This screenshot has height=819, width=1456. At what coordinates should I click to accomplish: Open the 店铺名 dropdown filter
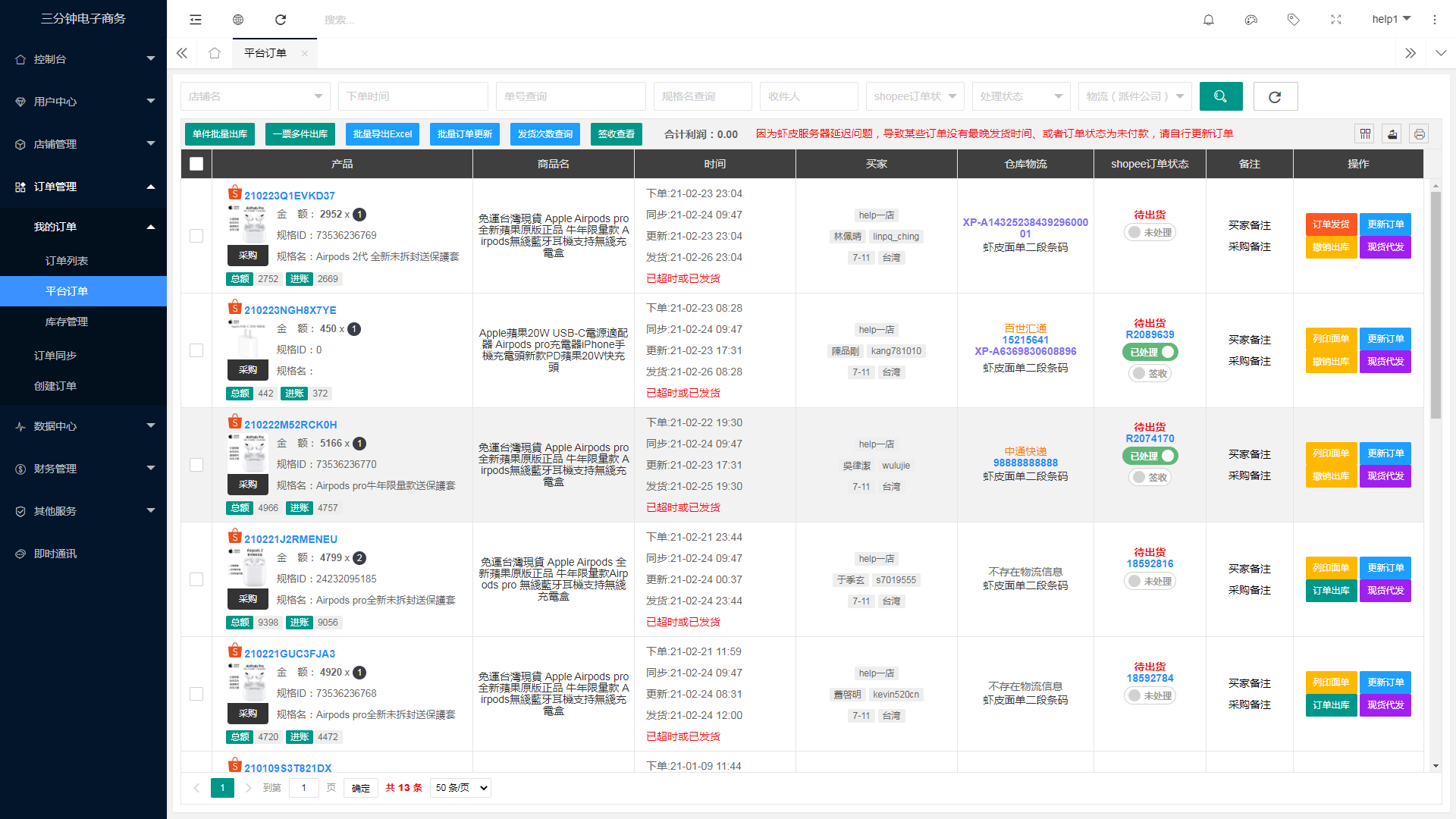[256, 96]
